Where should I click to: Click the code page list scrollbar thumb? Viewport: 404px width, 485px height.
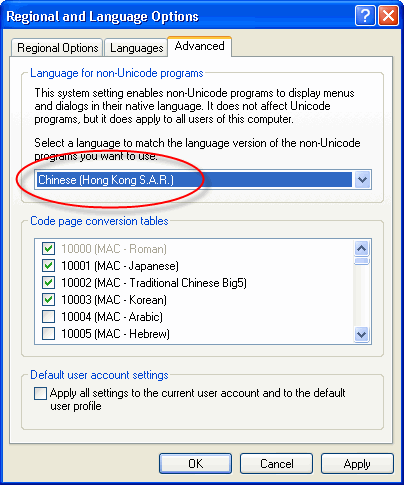(x=362, y=261)
